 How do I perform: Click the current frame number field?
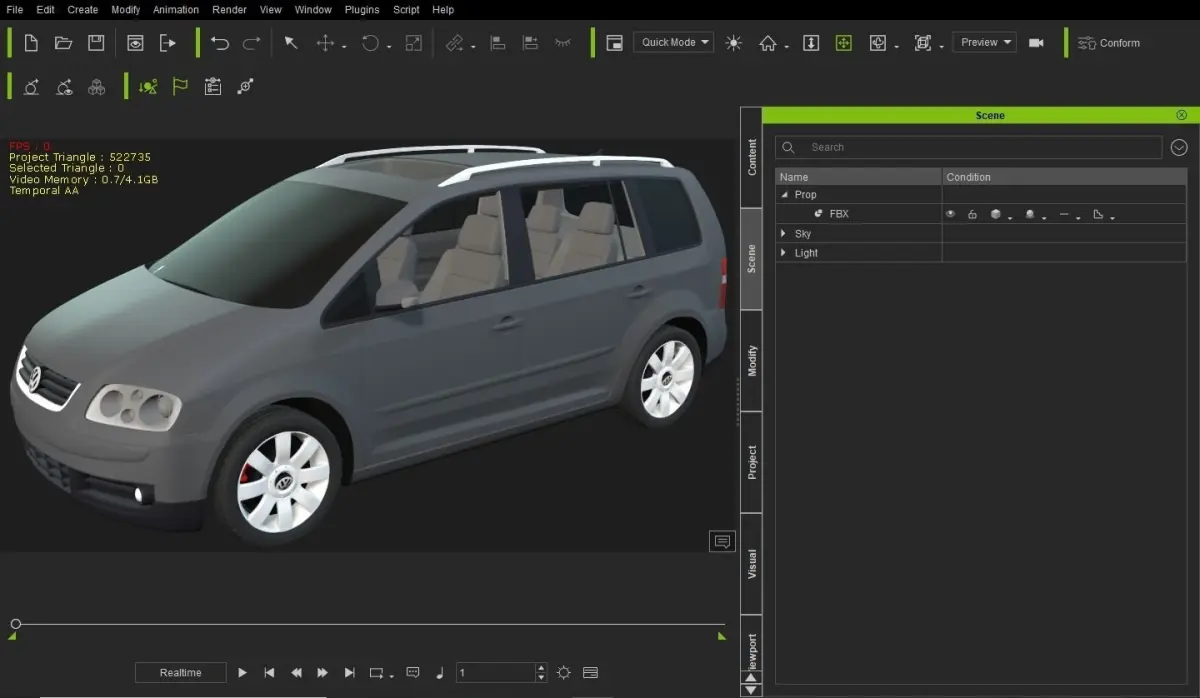496,673
